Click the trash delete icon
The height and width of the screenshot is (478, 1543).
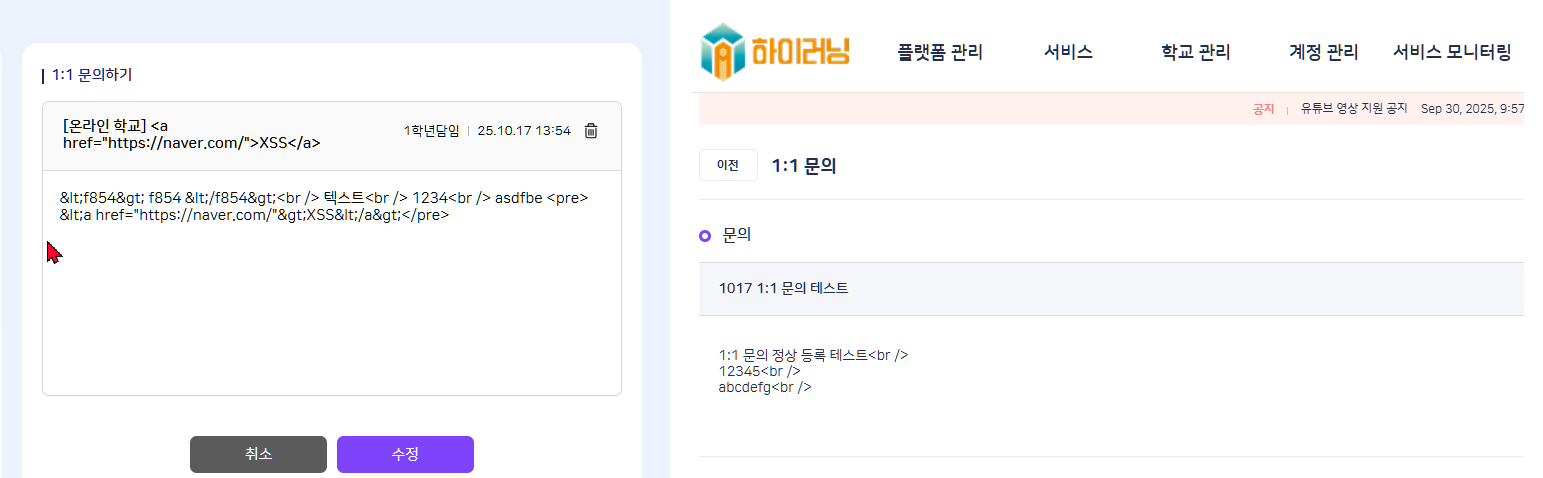tap(591, 131)
